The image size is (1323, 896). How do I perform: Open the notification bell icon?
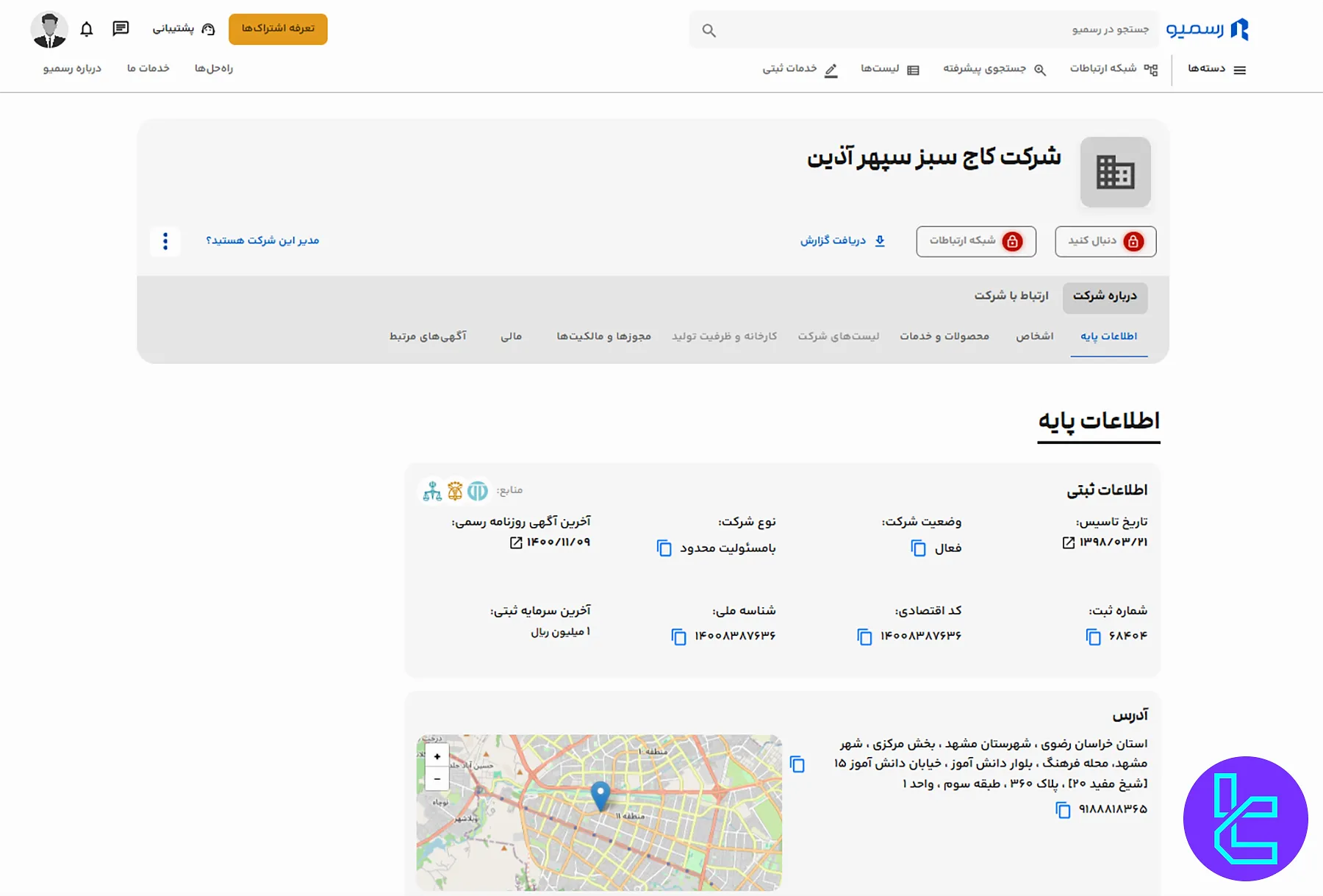[x=87, y=29]
